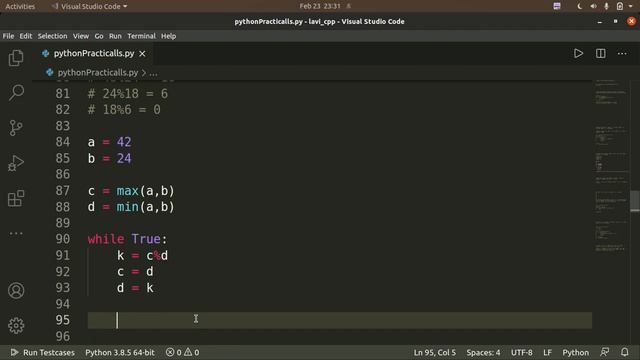This screenshot has width=640, height=360.
Task: Click line number 84 in gutter
Action: 62,142
